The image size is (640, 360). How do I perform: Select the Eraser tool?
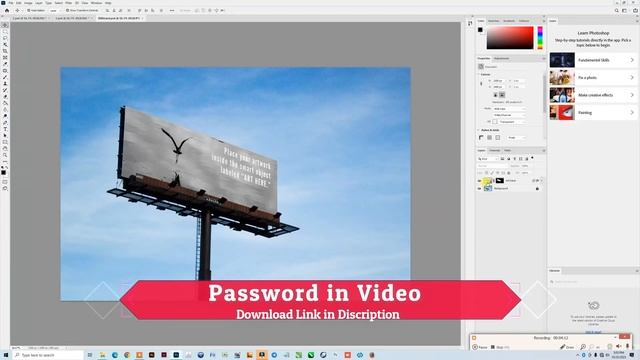(5, 97)
